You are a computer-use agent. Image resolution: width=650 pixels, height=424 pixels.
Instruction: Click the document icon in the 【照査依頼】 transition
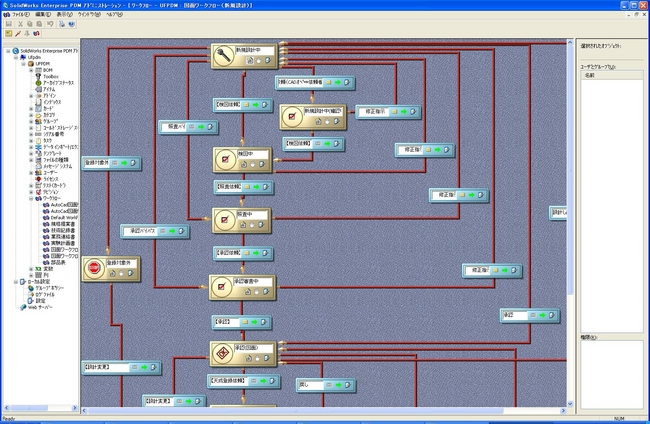click(266, 187)
